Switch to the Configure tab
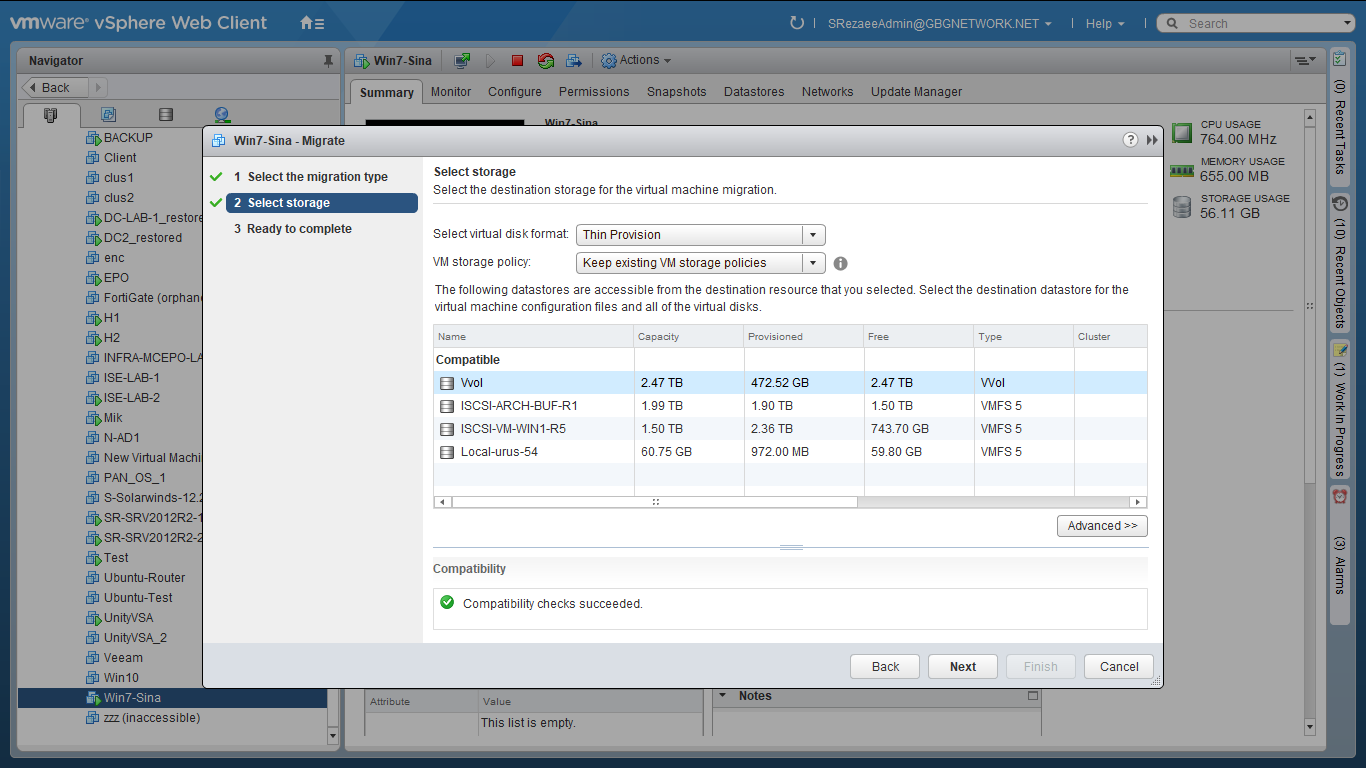This screenshot has height=768, width=1366. pos(515,91)
